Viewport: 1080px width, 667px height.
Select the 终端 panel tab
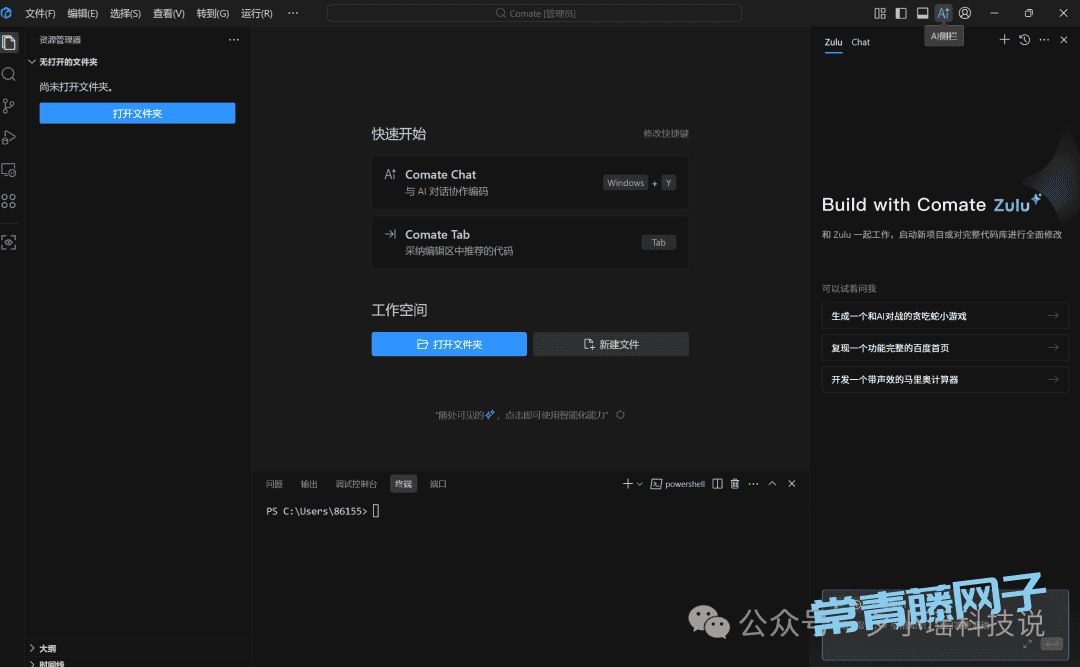coord(404,484)
